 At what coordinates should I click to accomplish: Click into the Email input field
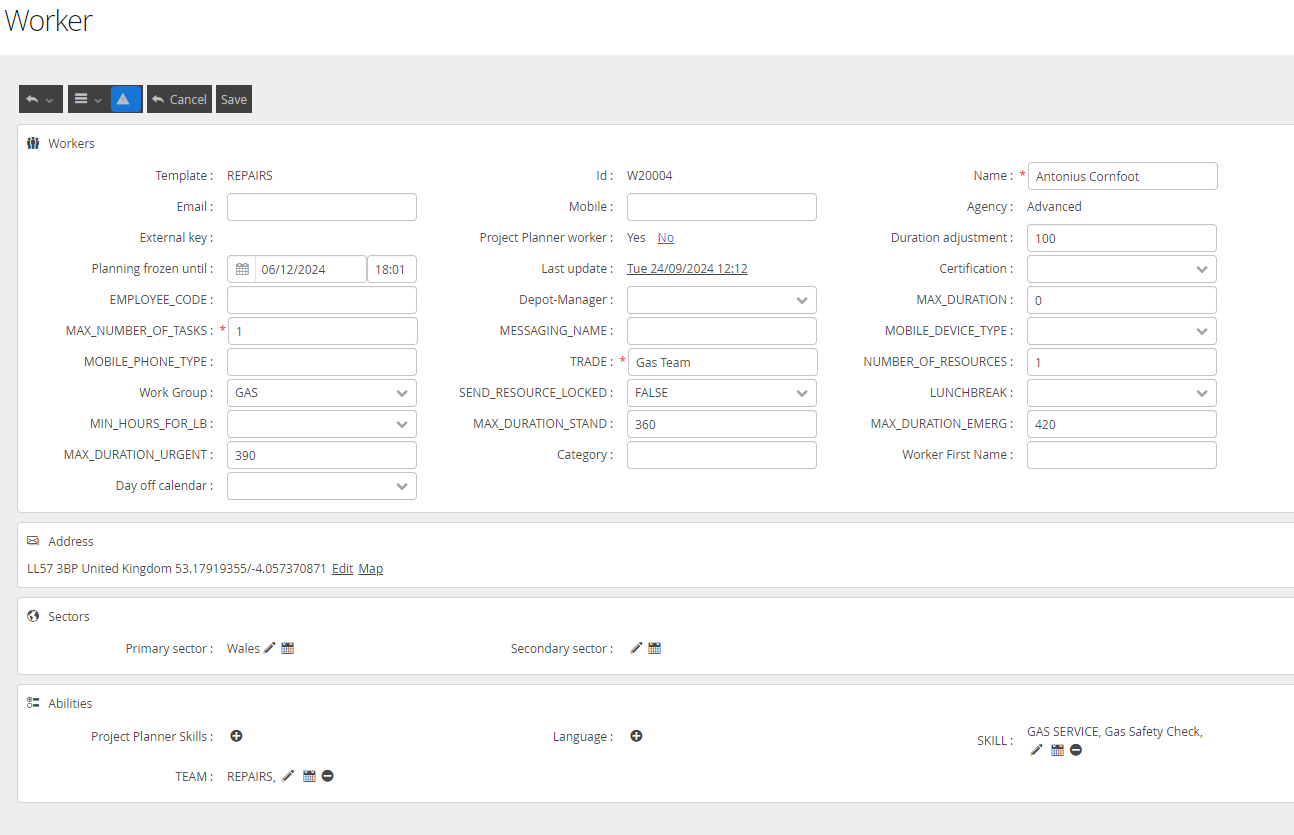point(321,207)
